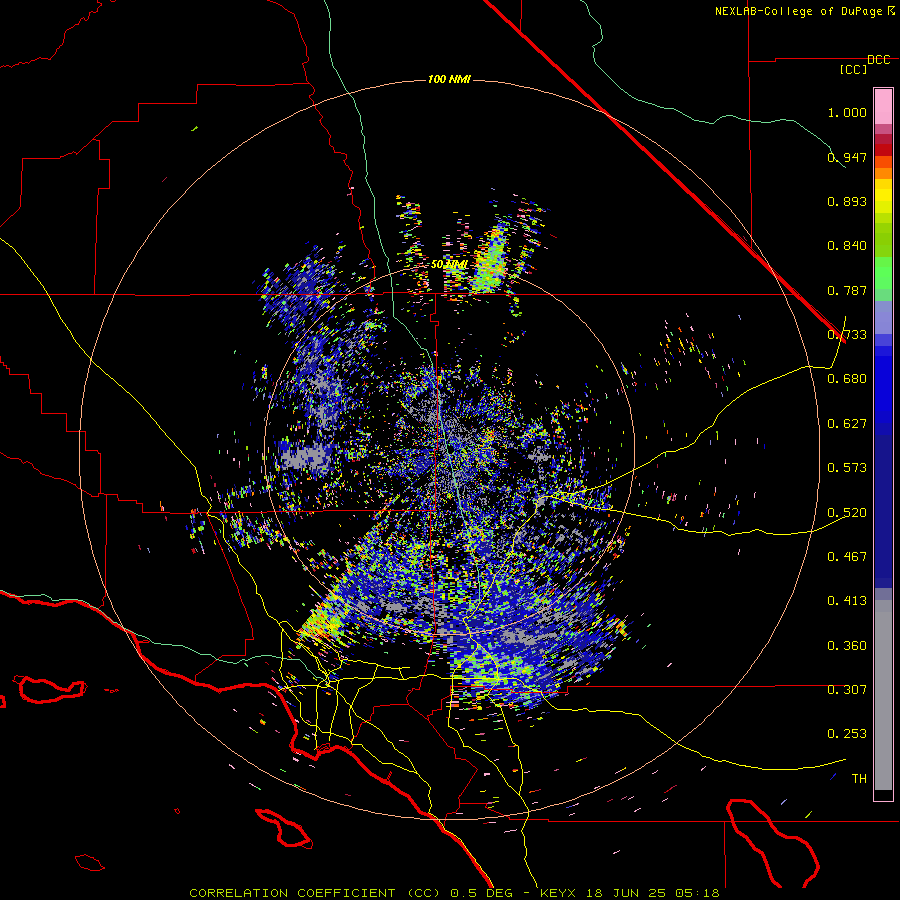Pick the bright green color bar segment
Viewport: 900px width, 900px height.
click(x=883, y=273)
